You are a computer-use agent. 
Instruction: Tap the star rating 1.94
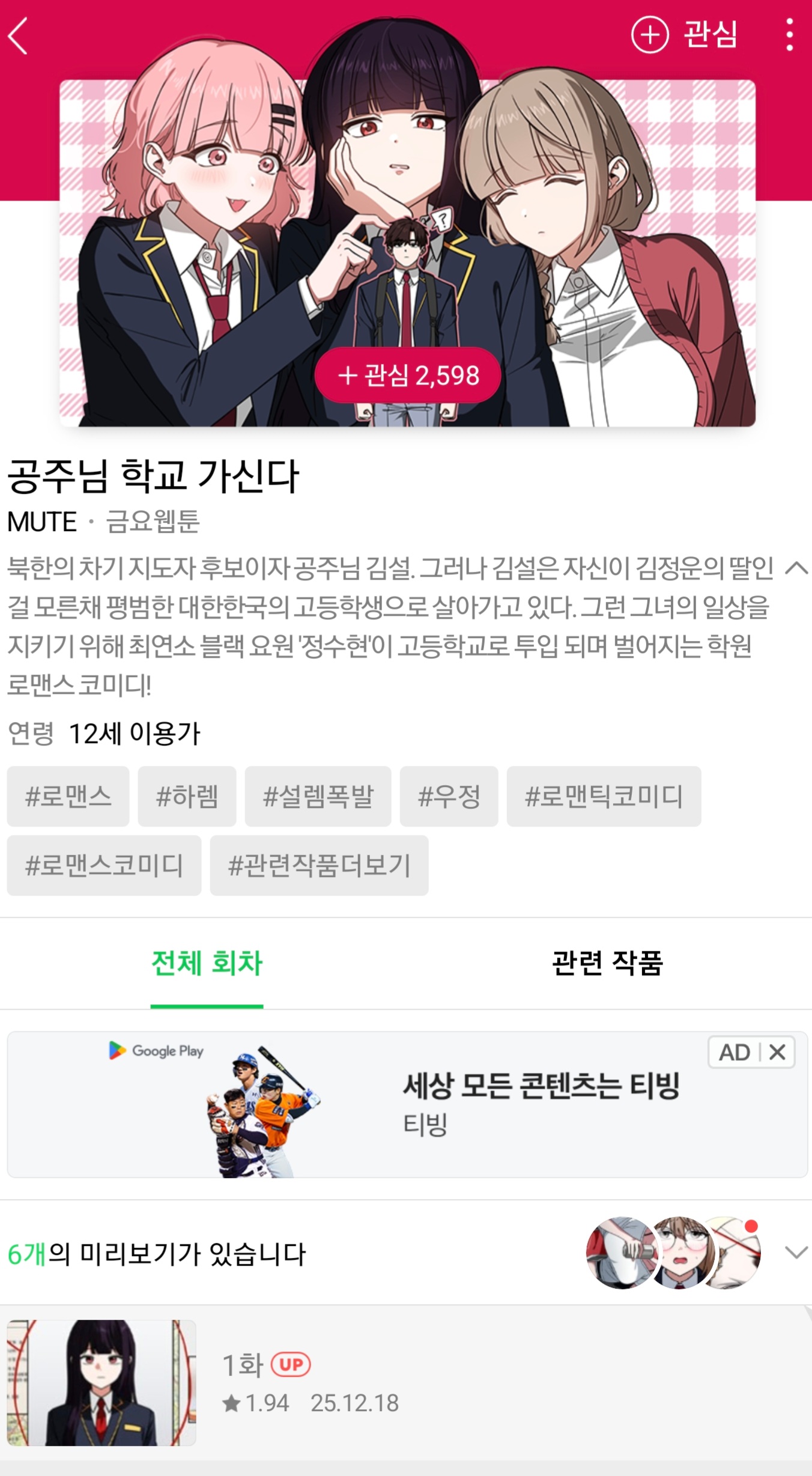[x=256, y=1403]
